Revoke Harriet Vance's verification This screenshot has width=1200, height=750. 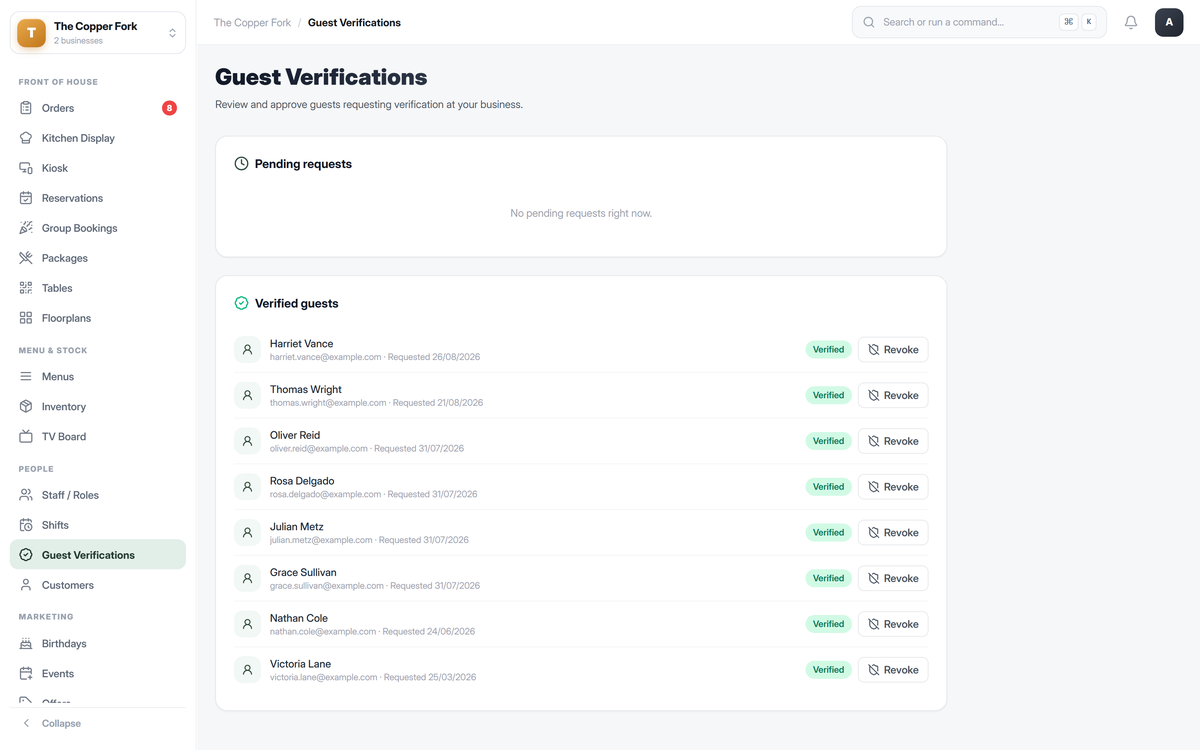[x=893, y=350]
